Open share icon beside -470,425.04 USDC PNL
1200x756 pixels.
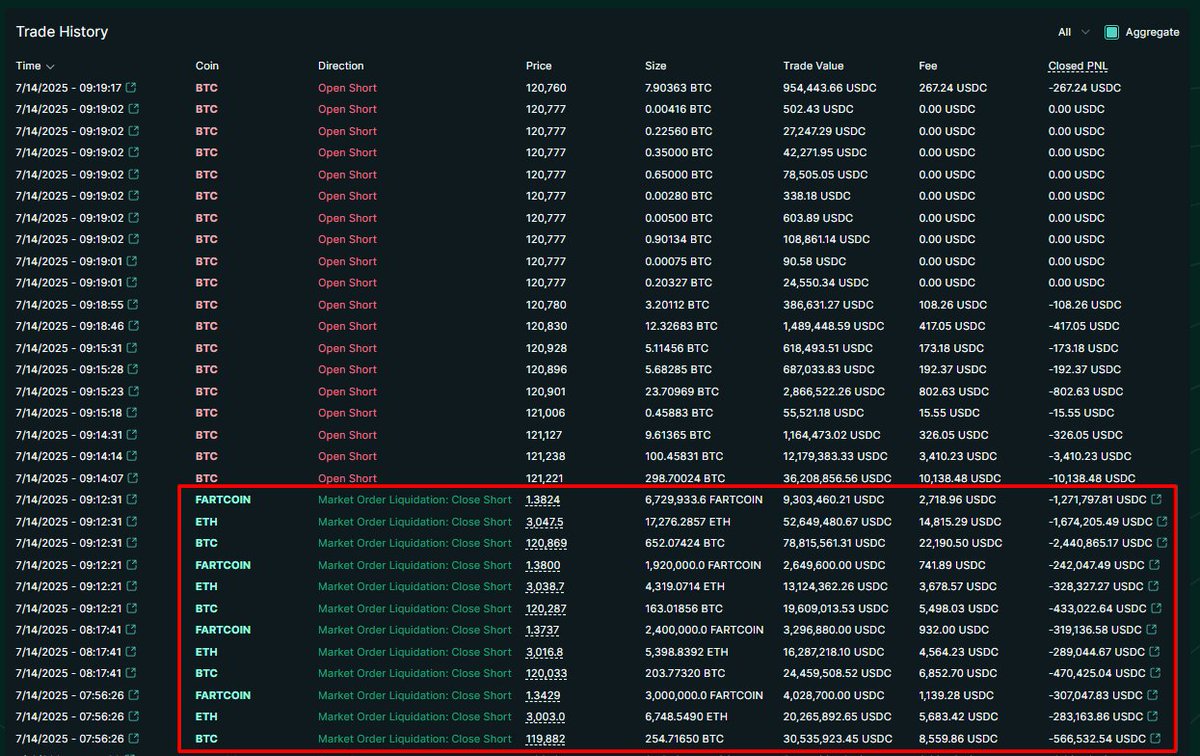pos(1155,673)
